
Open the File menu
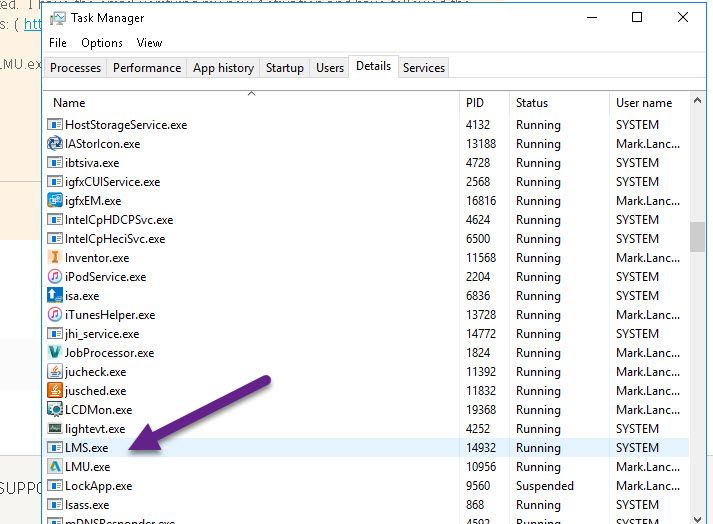click(58, 43)
